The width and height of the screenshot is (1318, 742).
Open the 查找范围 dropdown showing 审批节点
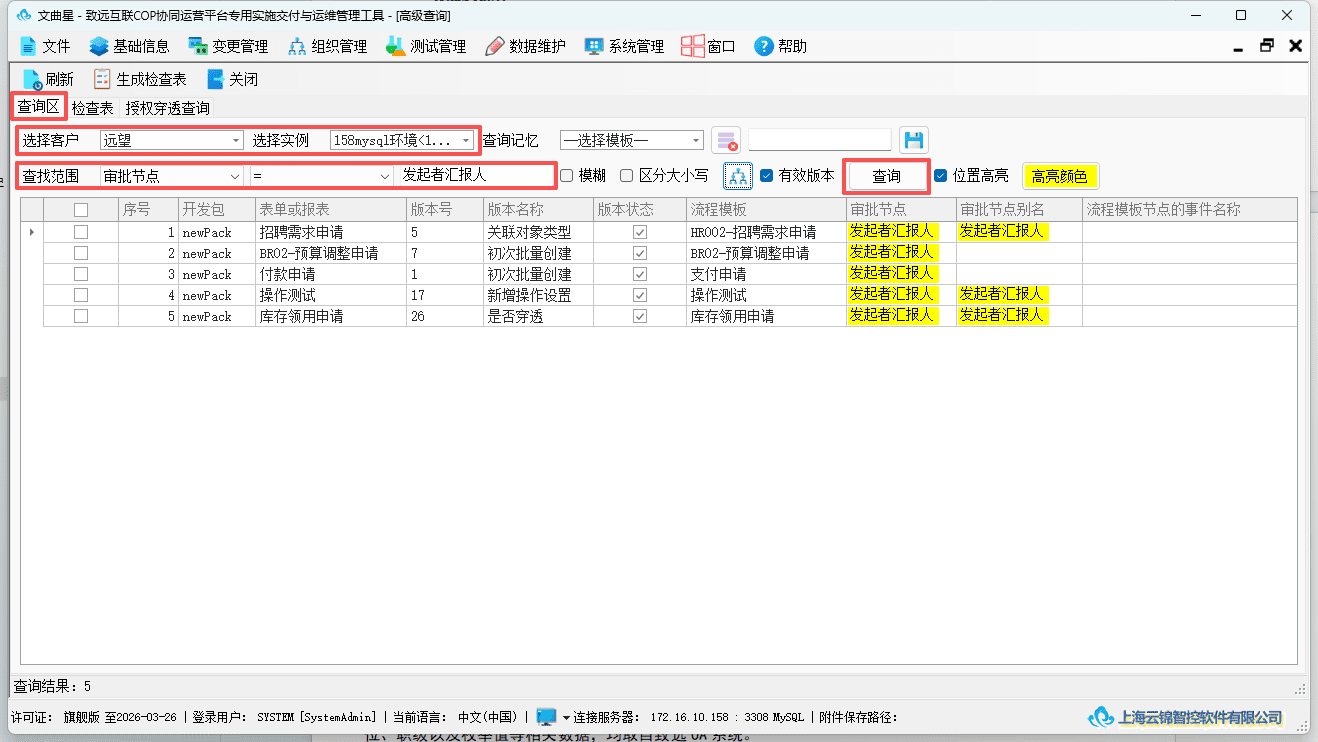pos(172,176)
